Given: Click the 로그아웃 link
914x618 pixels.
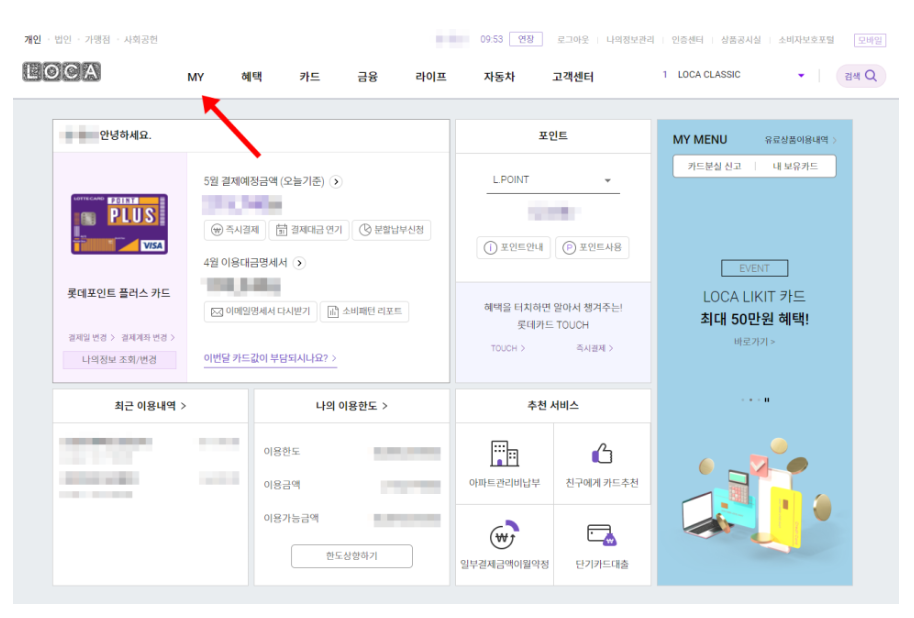Looking at the screenshot, I should pyautogui.click(x=573, y=40).
